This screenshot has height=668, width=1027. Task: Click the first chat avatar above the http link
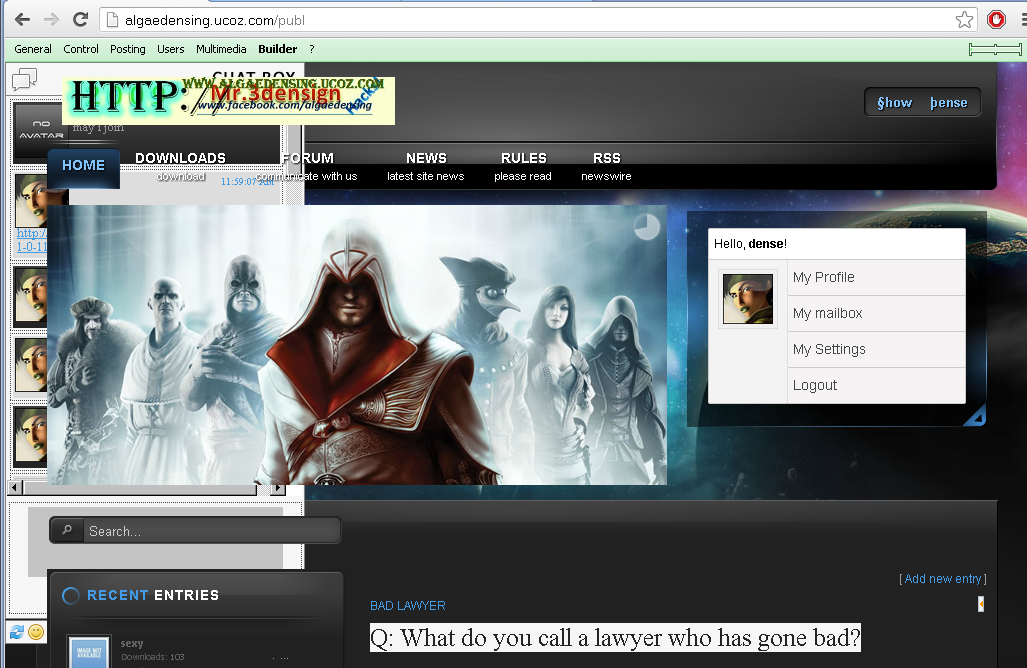coord(31,200)
